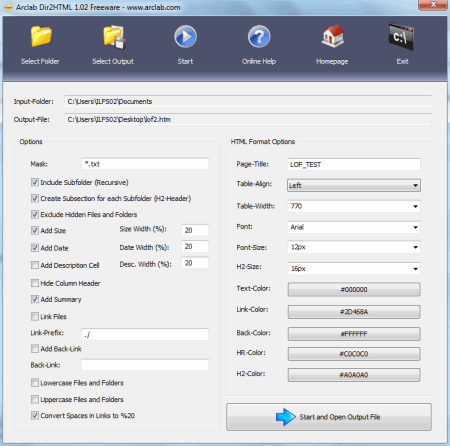Click the empty Back-Link input field
The image size is (450, 446).
pyautogui.click(x=145, y=365)
